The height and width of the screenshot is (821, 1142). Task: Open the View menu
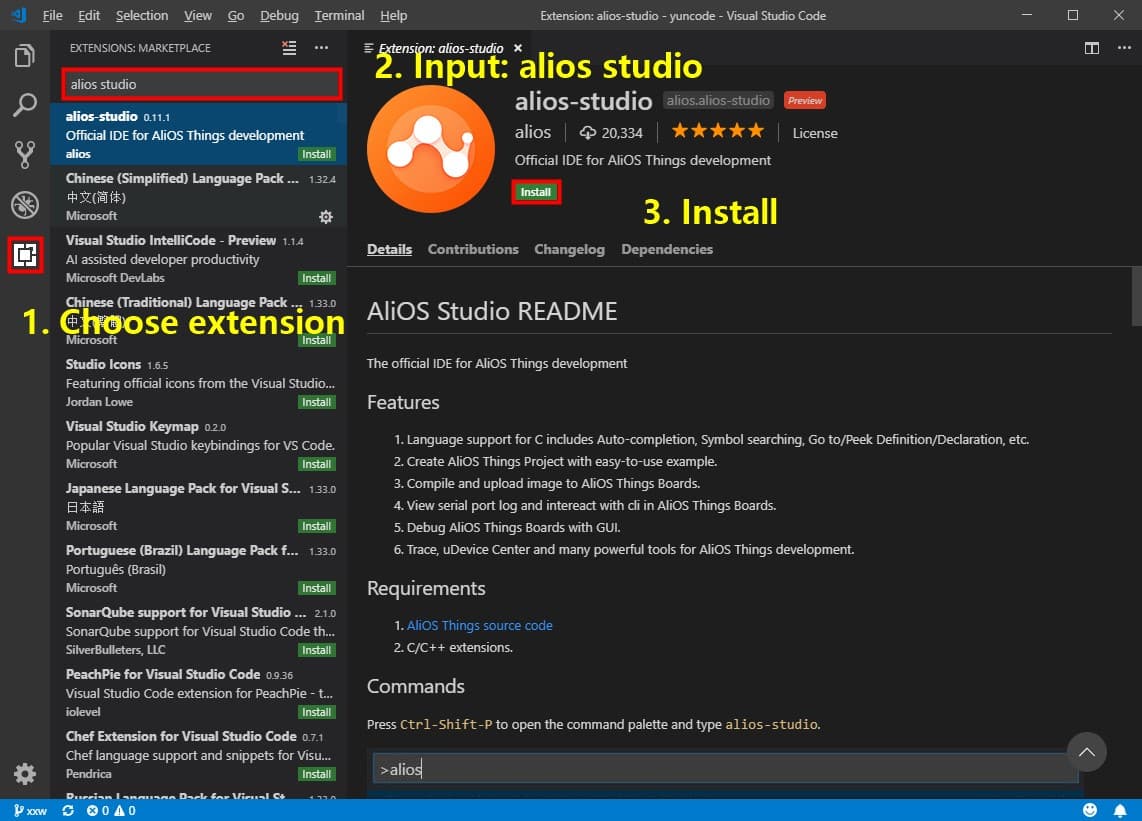197,15
